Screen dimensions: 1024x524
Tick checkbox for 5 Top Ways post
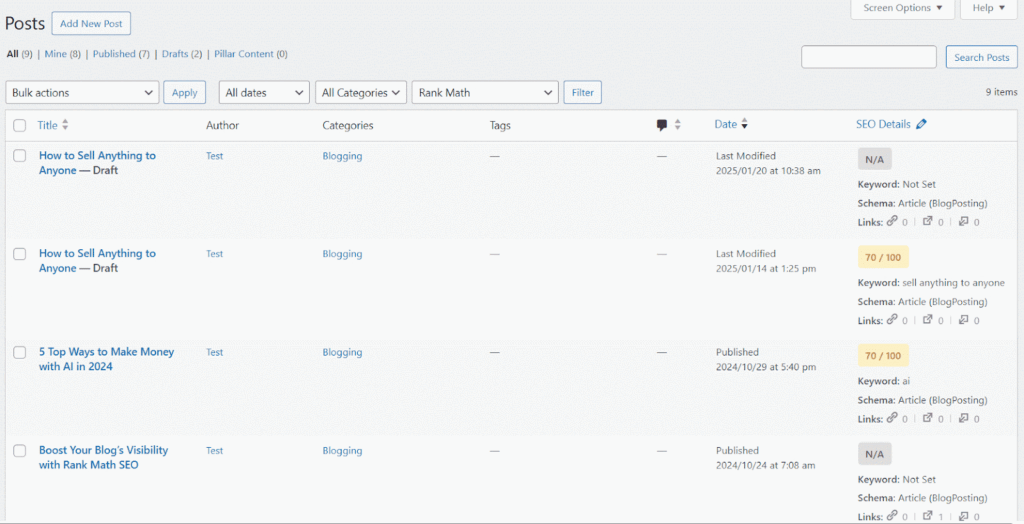[20, 352]
